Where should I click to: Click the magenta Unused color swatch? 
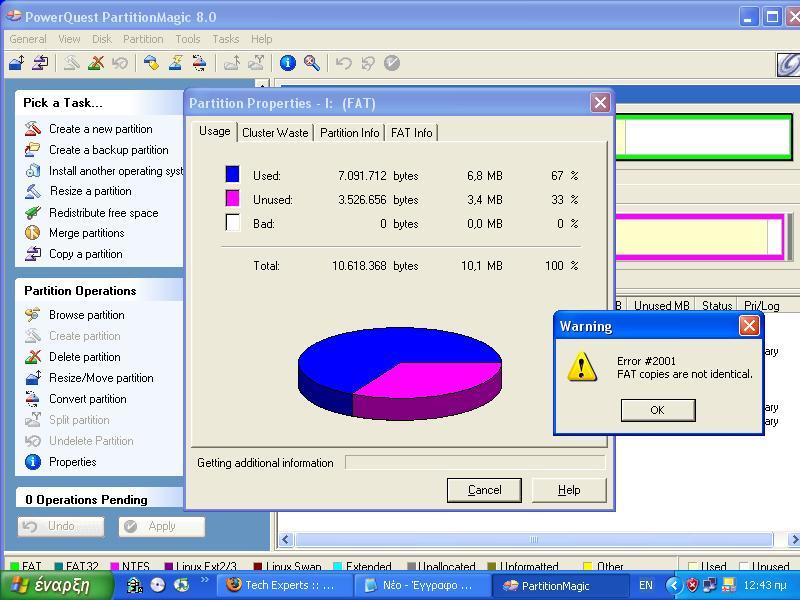(x=233, y=198)
